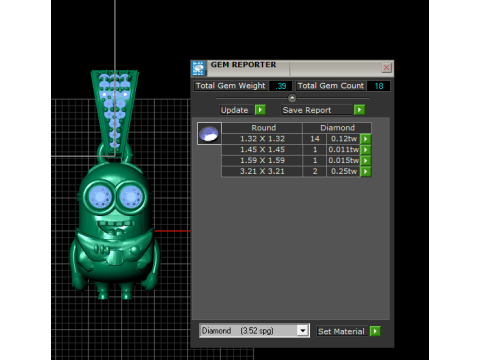Click green arrow for the 0.25tw row
Screen dimensions: 480x360
click(x=366, y=171)
